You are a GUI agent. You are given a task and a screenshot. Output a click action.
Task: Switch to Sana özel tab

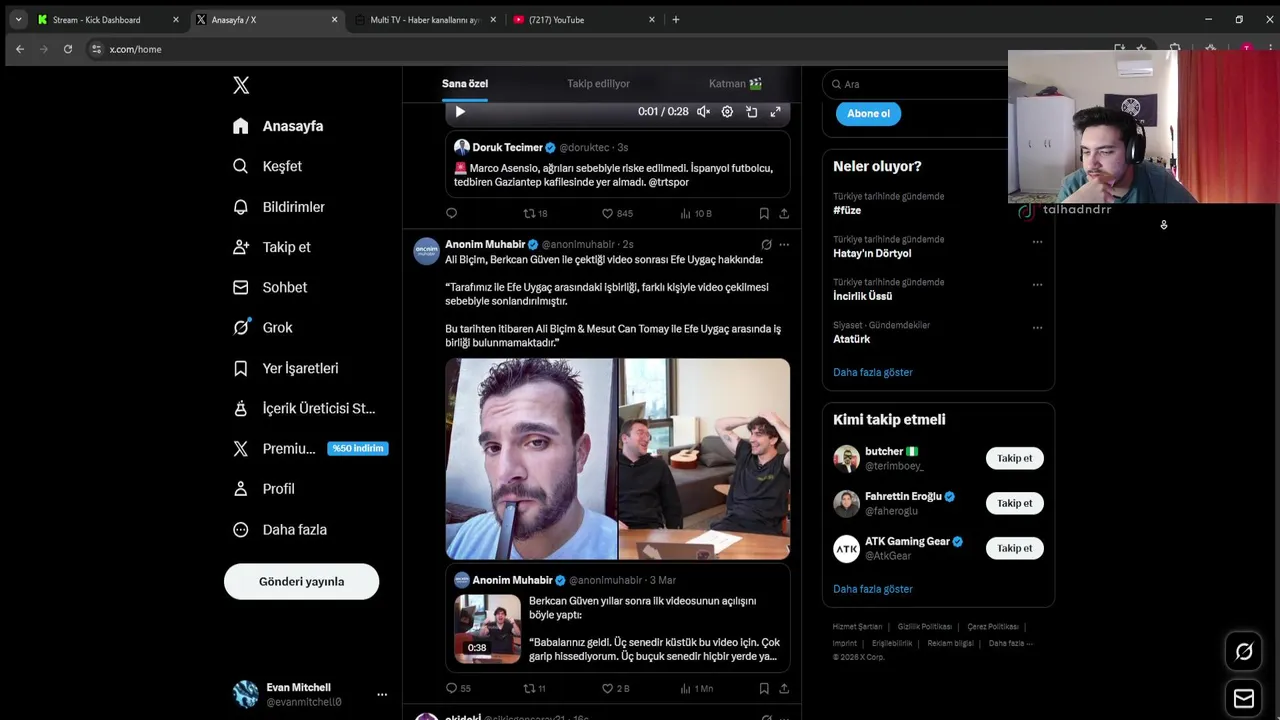click(x=465, y=84)
